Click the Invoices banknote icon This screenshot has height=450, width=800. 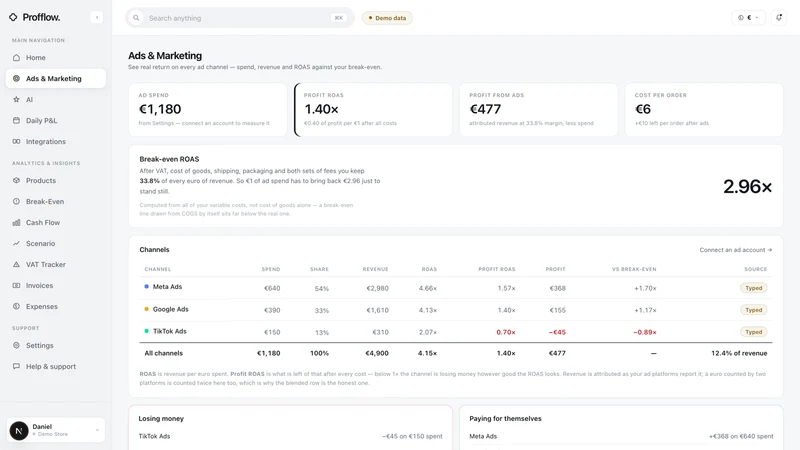pyautogui.click(x=16, y=286)
